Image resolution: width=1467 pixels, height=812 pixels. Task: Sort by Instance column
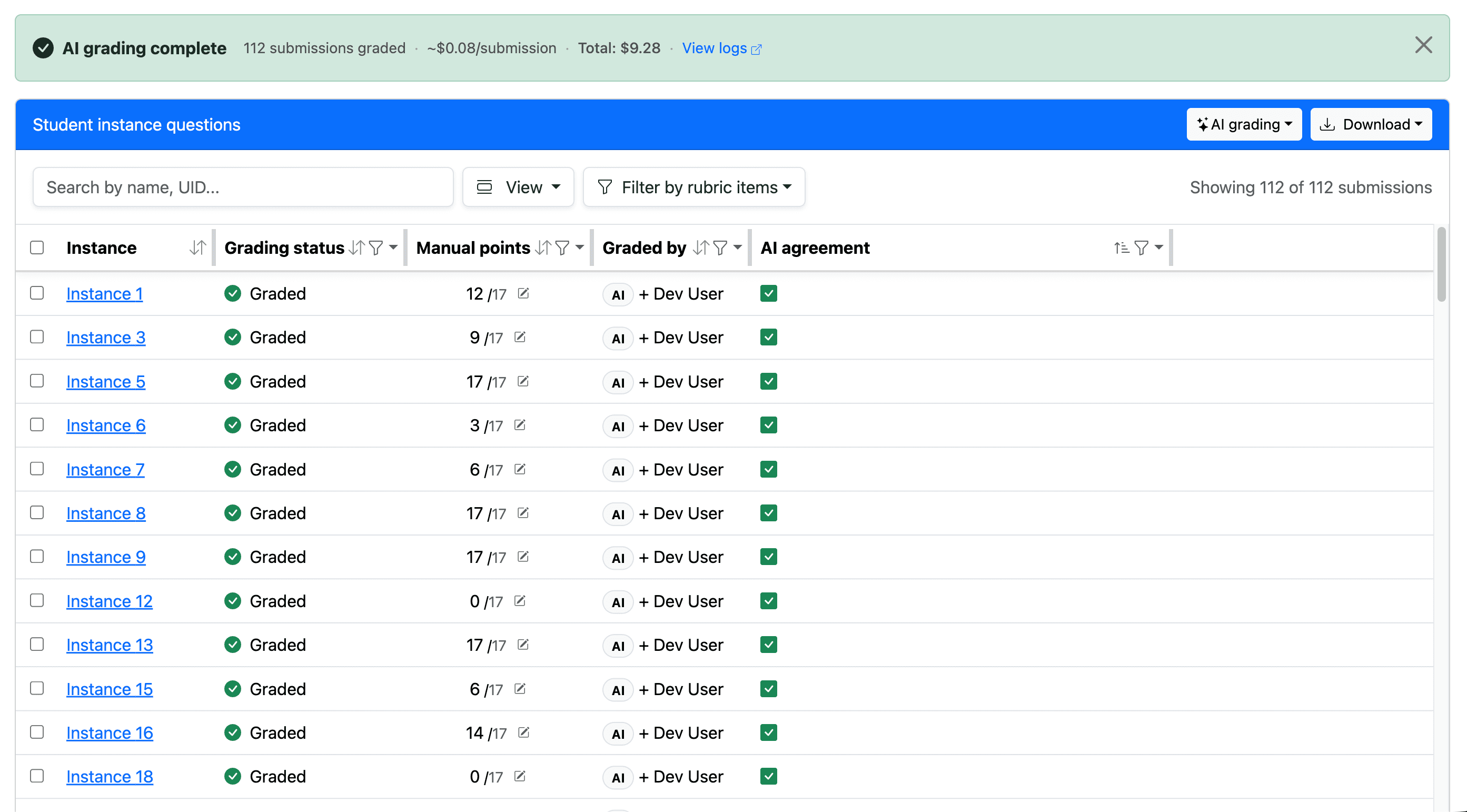pyautogui.click(x=197, y=247)
